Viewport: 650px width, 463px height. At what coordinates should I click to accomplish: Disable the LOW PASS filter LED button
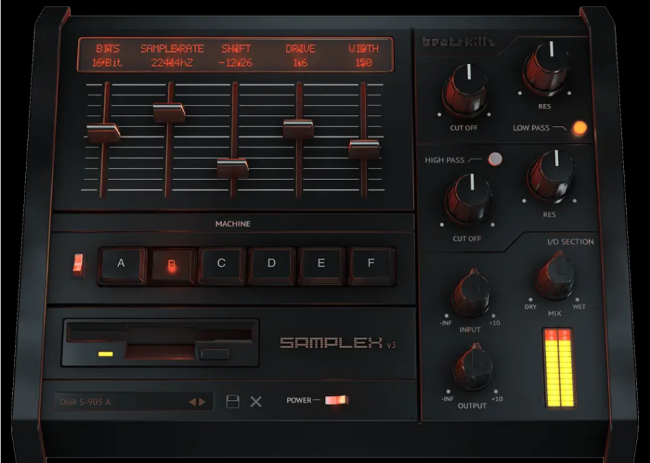[580, 128]
